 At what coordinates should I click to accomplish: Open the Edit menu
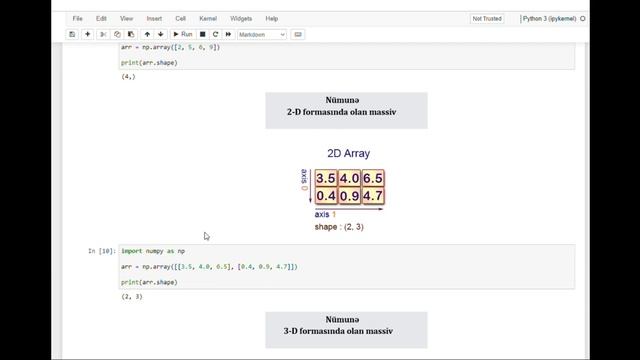101,19
